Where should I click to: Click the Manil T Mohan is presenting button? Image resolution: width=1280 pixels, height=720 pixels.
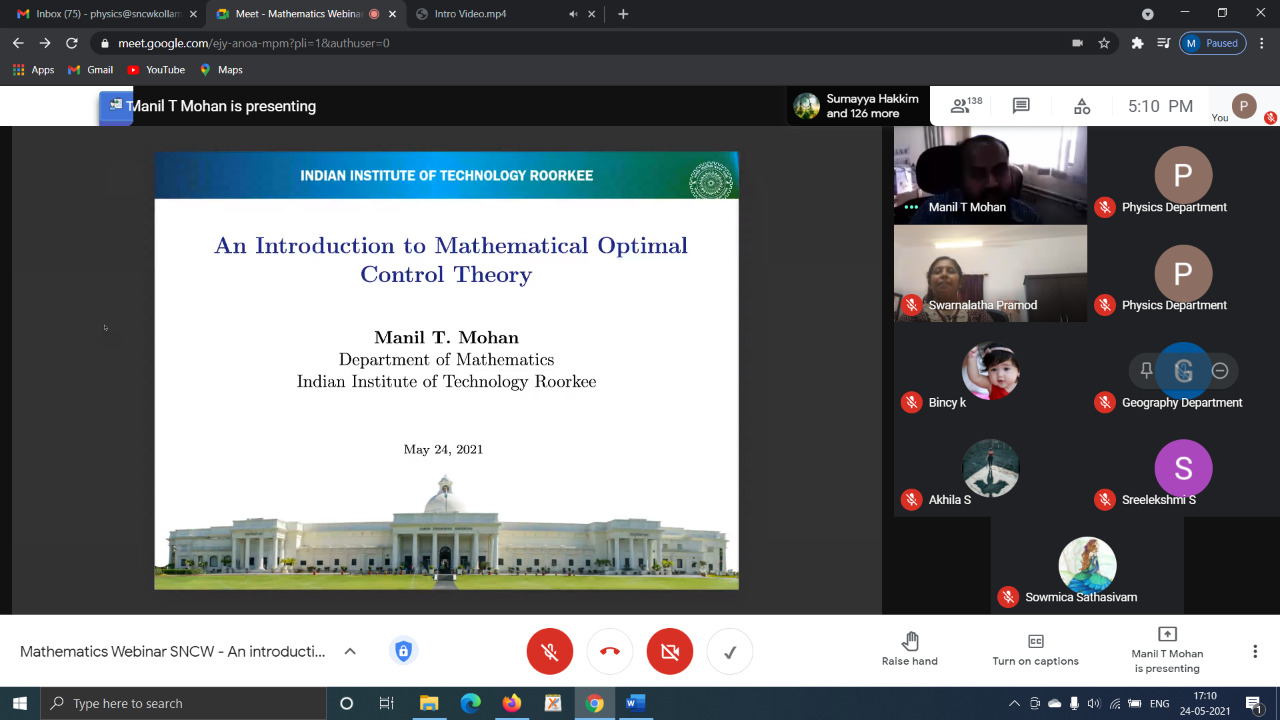tap(1167, 650)
